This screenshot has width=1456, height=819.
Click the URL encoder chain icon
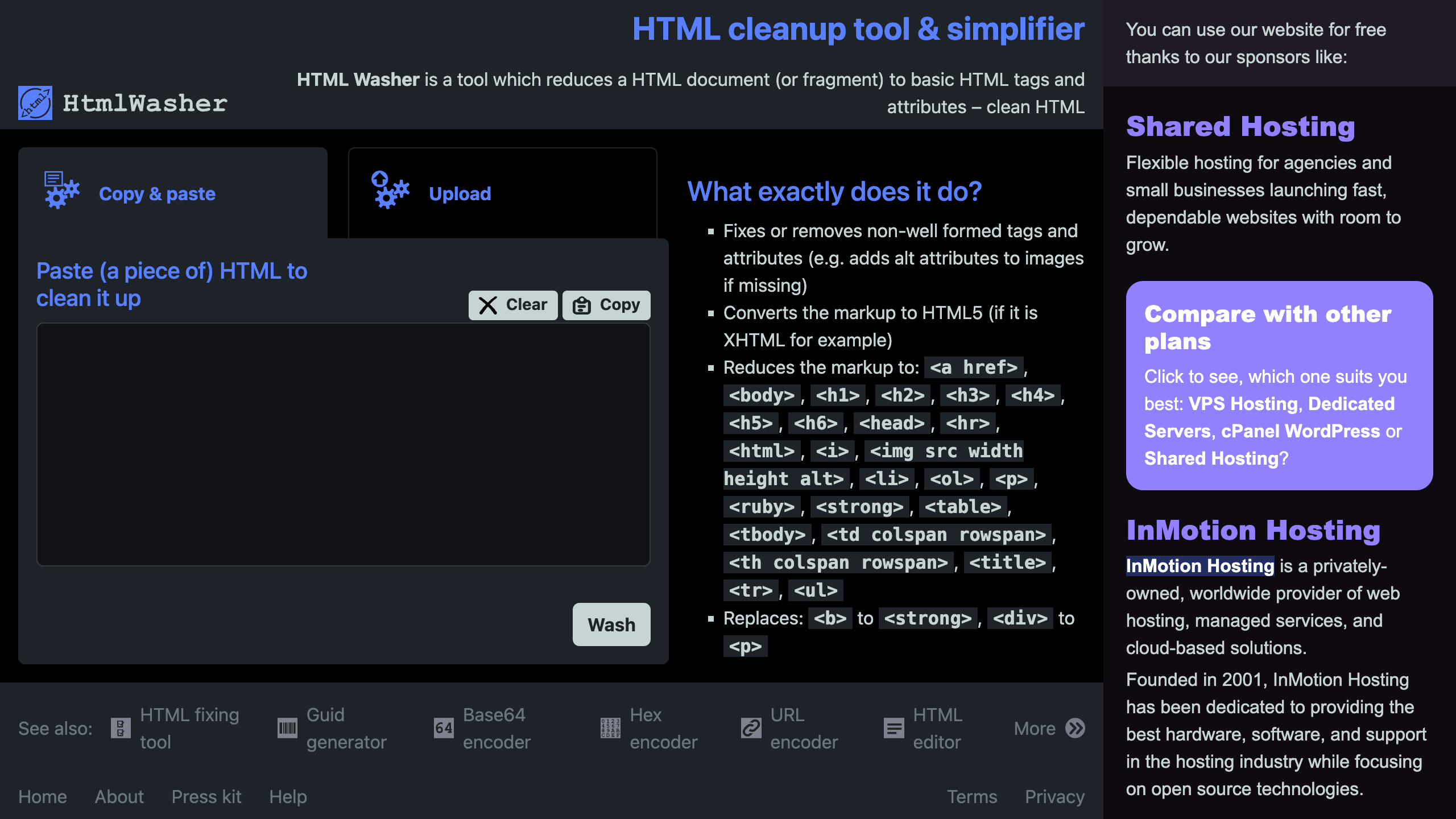[751, 728]
